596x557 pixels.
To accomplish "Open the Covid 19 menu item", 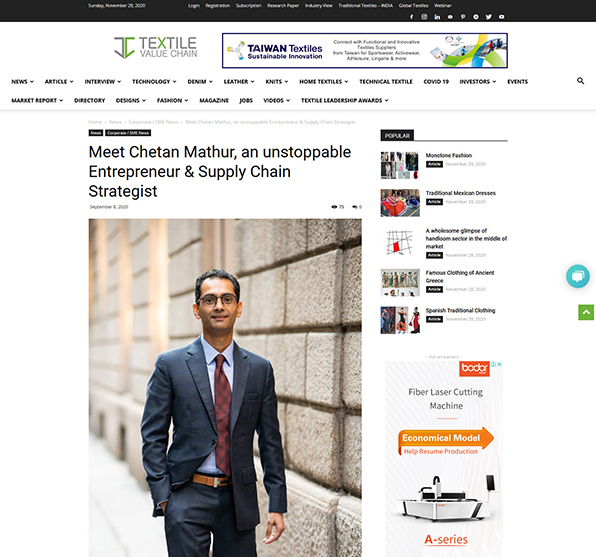I will pos(436,81).
